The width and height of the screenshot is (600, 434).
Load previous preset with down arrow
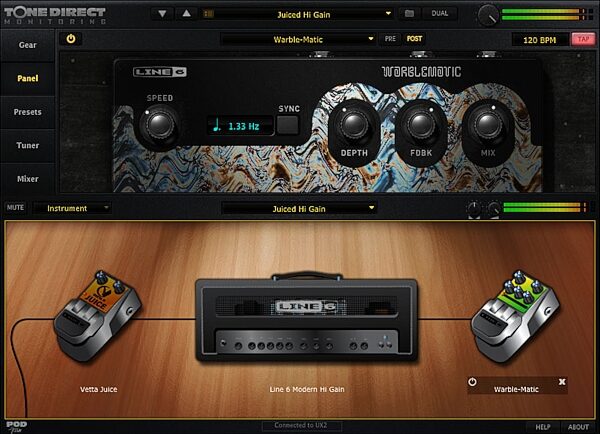[x=162, y=14]
